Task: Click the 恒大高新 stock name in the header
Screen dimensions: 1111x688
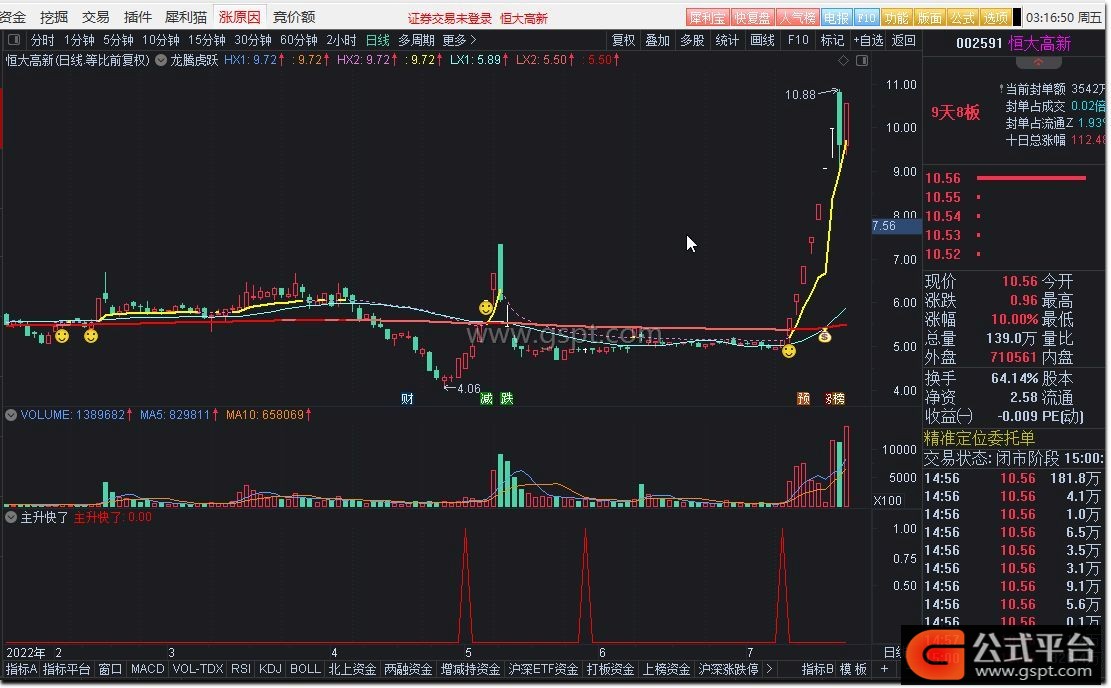Action: tap(1039, 43)
